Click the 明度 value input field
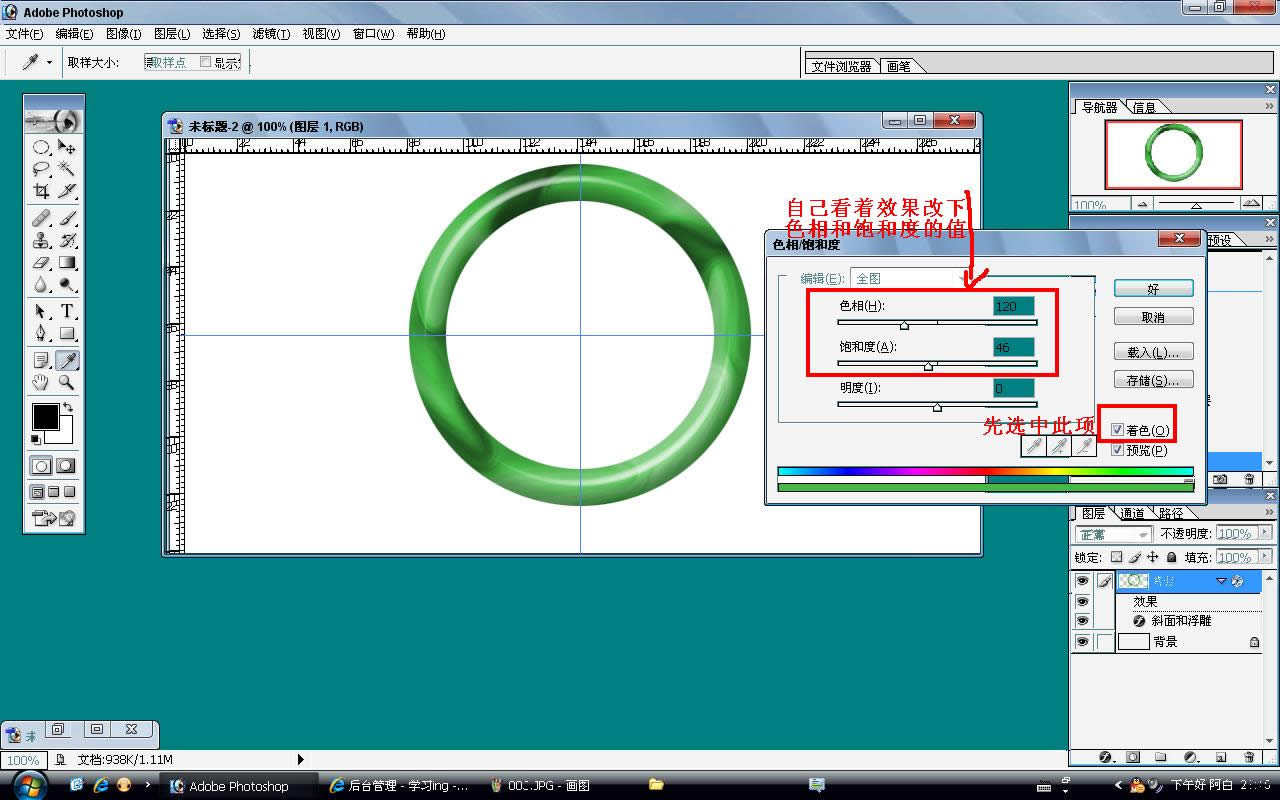Screen dimensions: 1280x800 coord(1013,388)
